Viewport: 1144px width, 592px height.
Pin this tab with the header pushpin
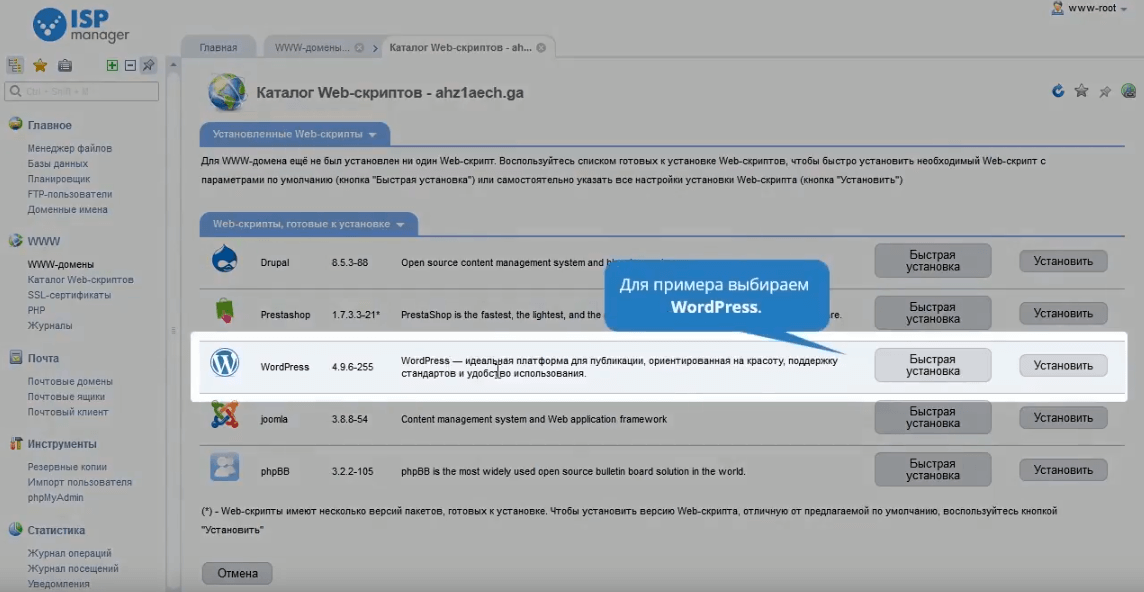(x=1105, y=92)
